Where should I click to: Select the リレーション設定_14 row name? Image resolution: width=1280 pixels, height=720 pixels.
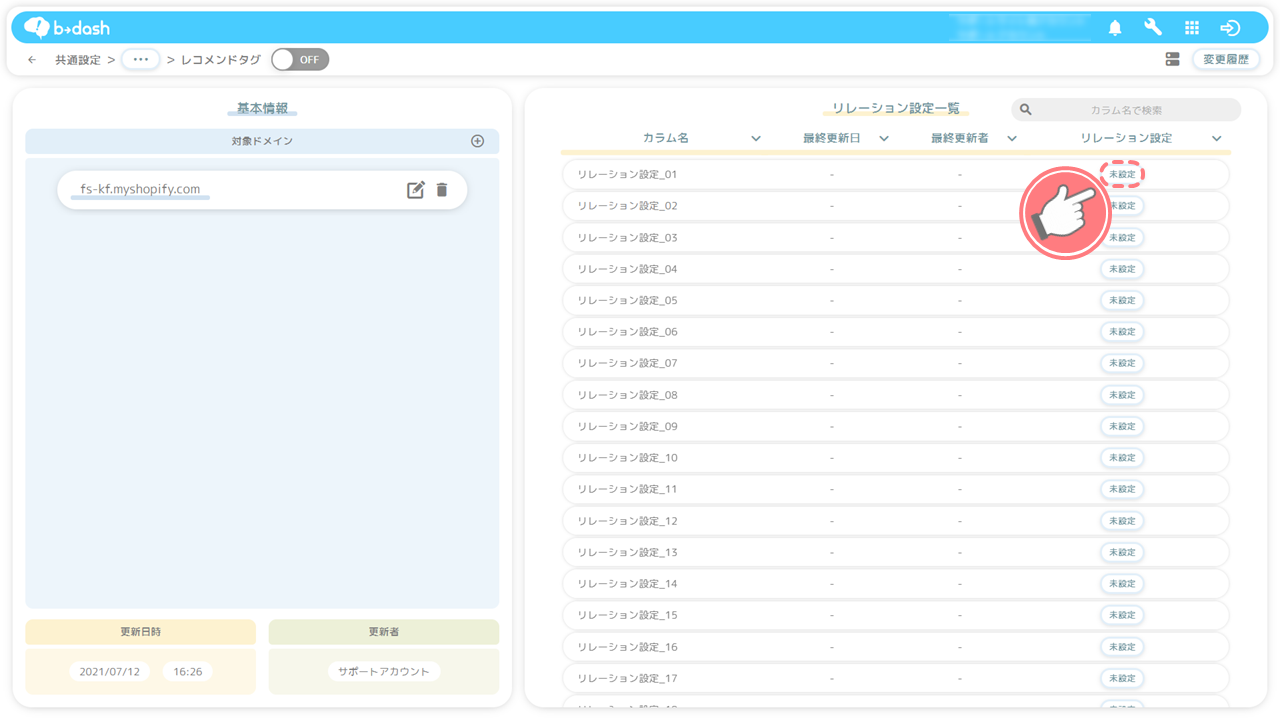point(627,583)
